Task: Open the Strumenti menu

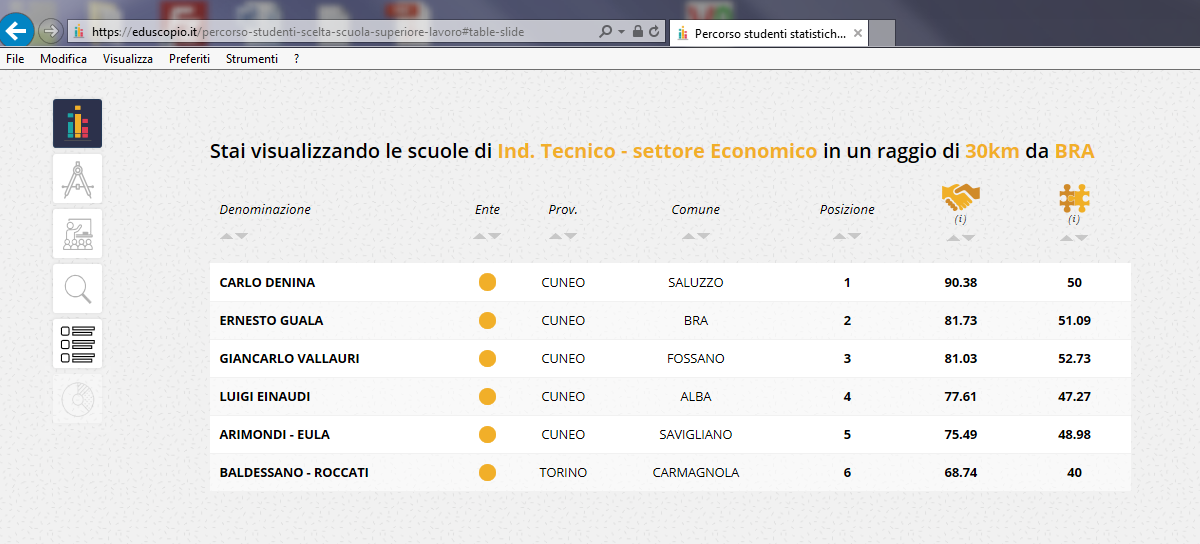Action: 251,59
